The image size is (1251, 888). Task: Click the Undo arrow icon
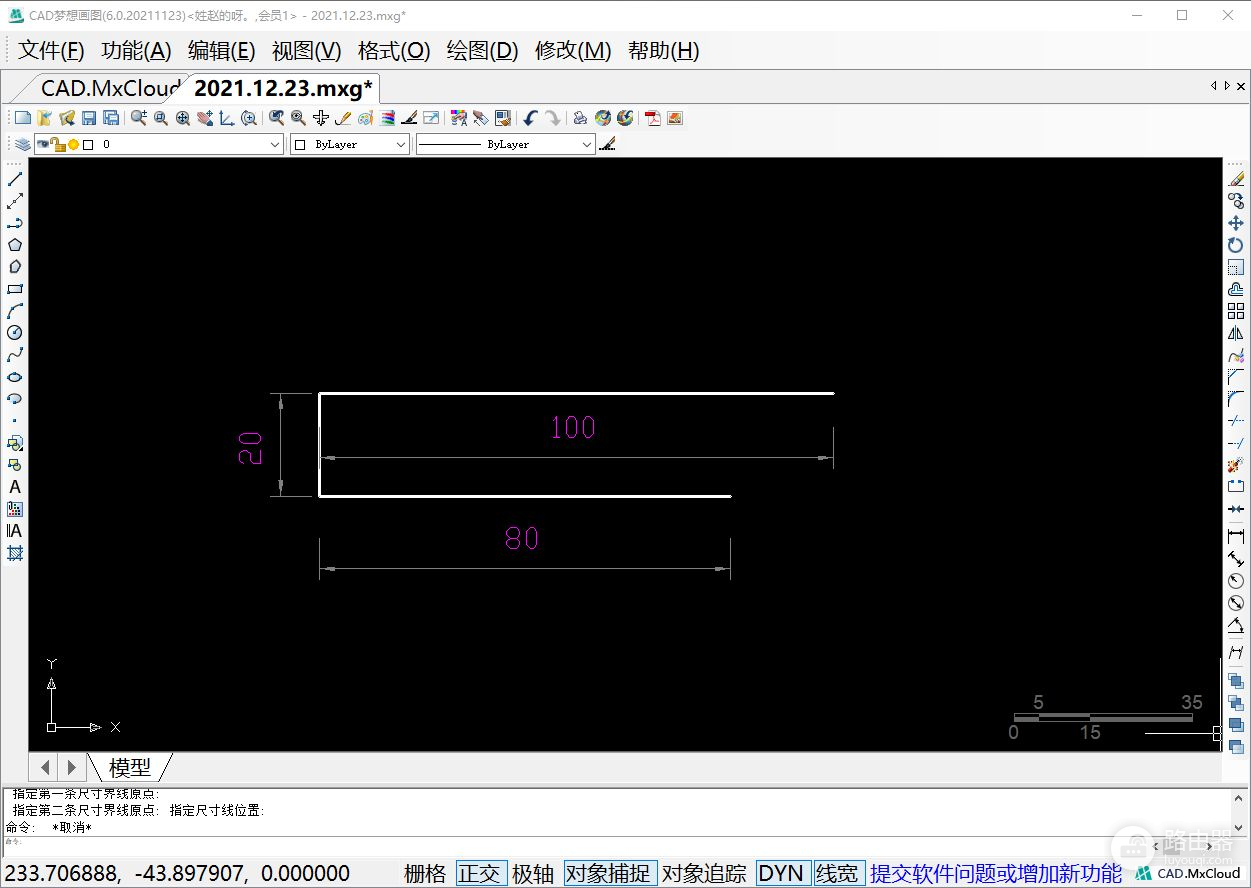tap(530, 118)
